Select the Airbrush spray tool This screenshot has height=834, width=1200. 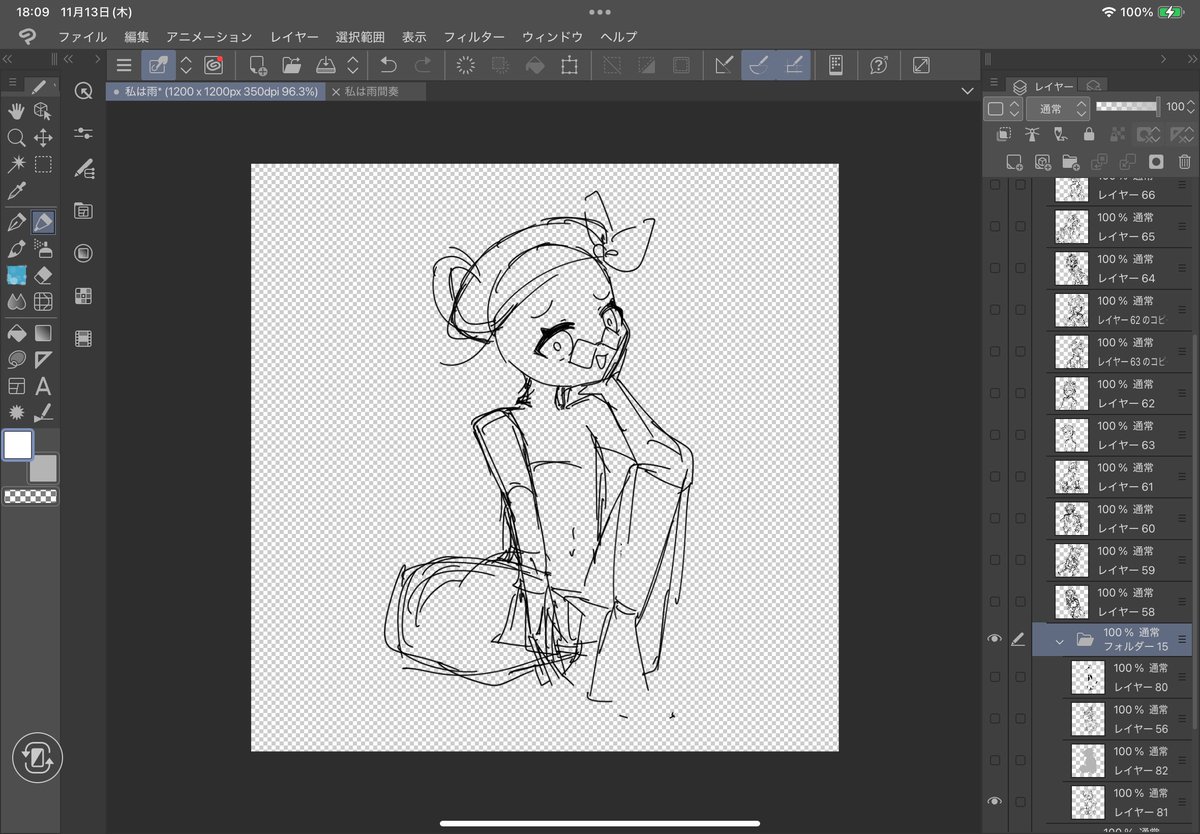click(x=43, y=248)
